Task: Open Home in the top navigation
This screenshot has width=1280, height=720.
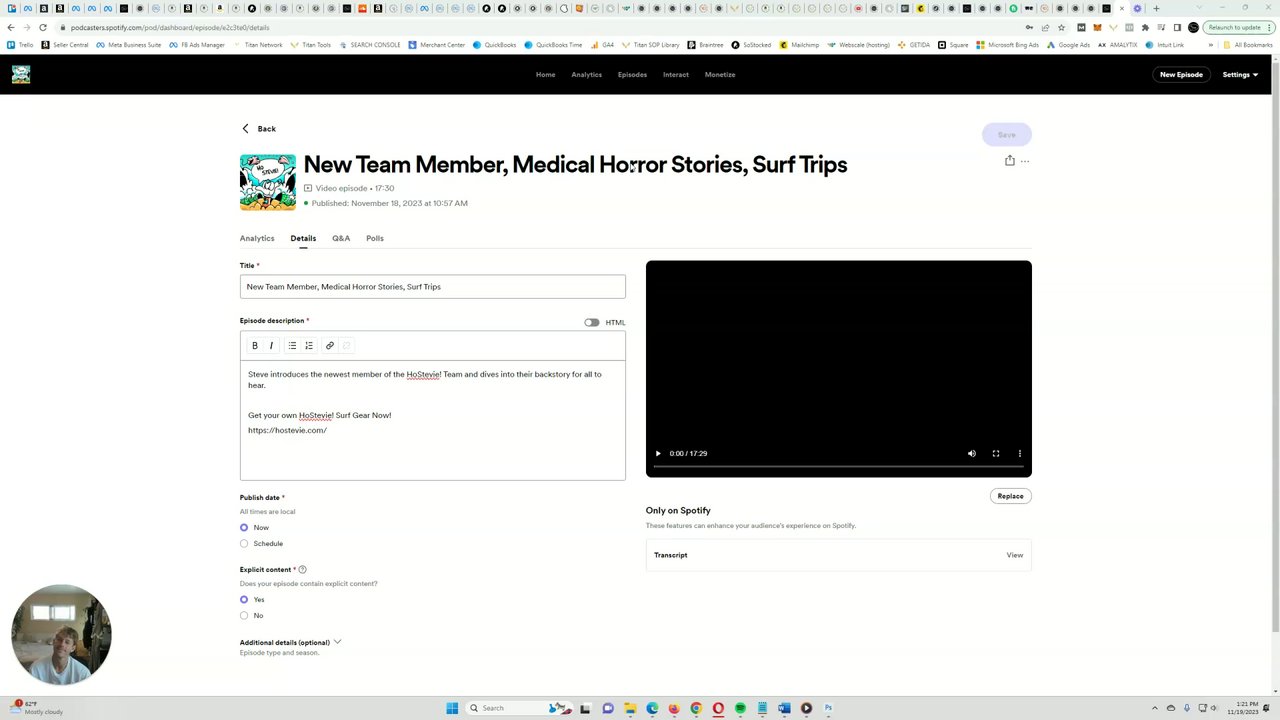Action: [x=545, y=75]
